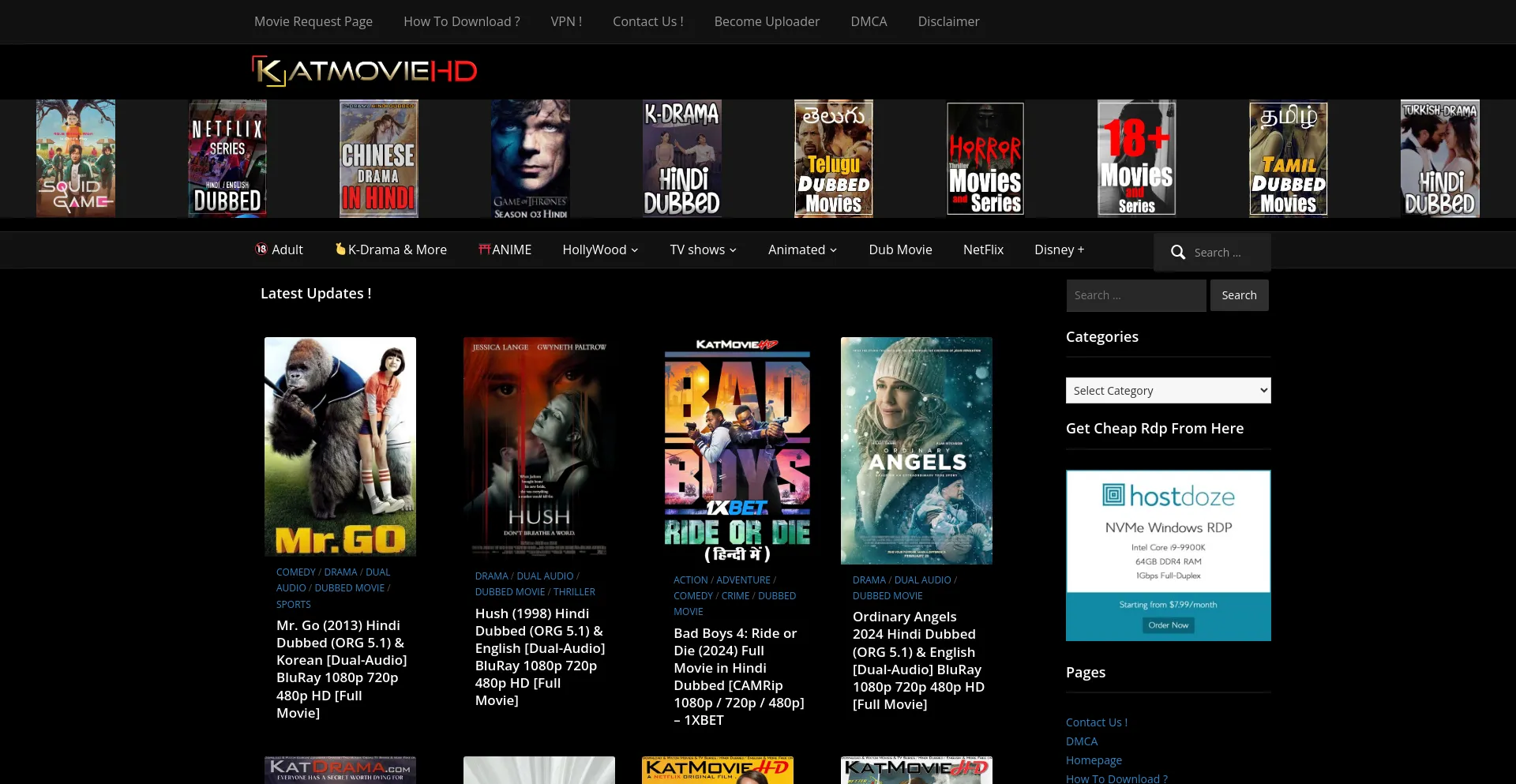Expand the HollyWood menu dropdown
1516x784 pixels.
(x=600, y=249)
